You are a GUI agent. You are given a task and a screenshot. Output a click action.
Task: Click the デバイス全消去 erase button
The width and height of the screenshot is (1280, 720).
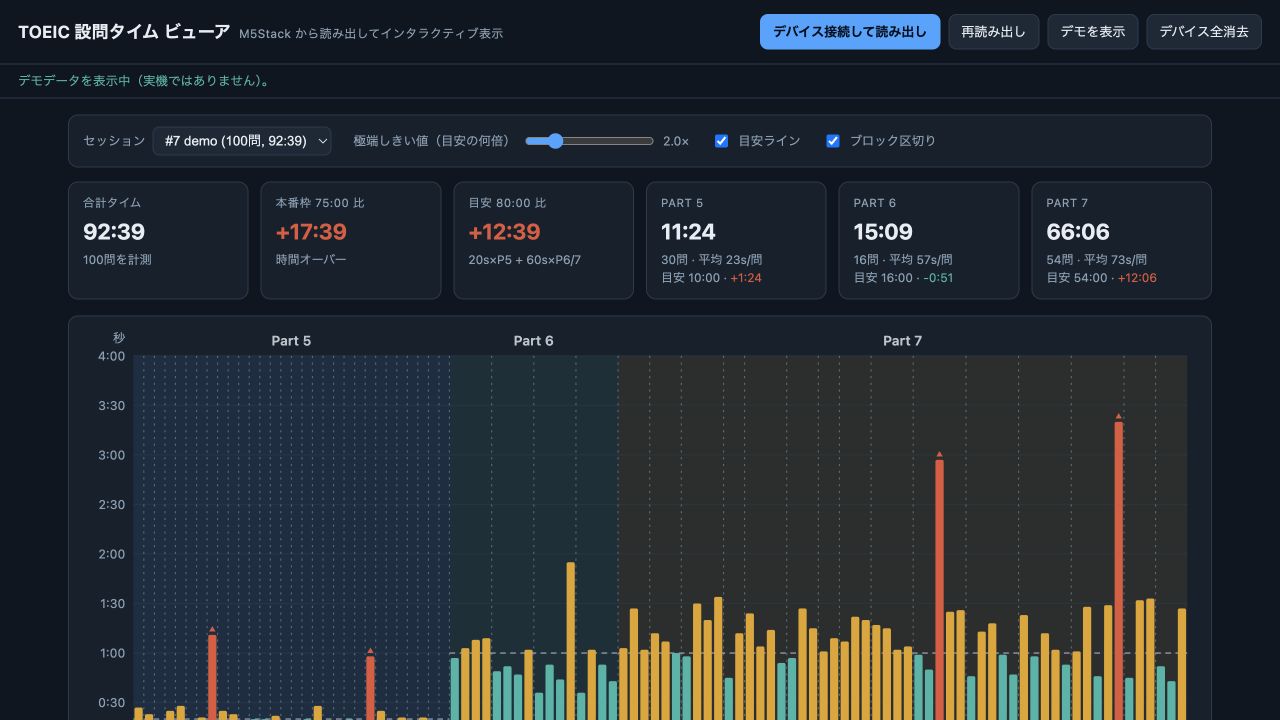click(x=1204, y=32)
